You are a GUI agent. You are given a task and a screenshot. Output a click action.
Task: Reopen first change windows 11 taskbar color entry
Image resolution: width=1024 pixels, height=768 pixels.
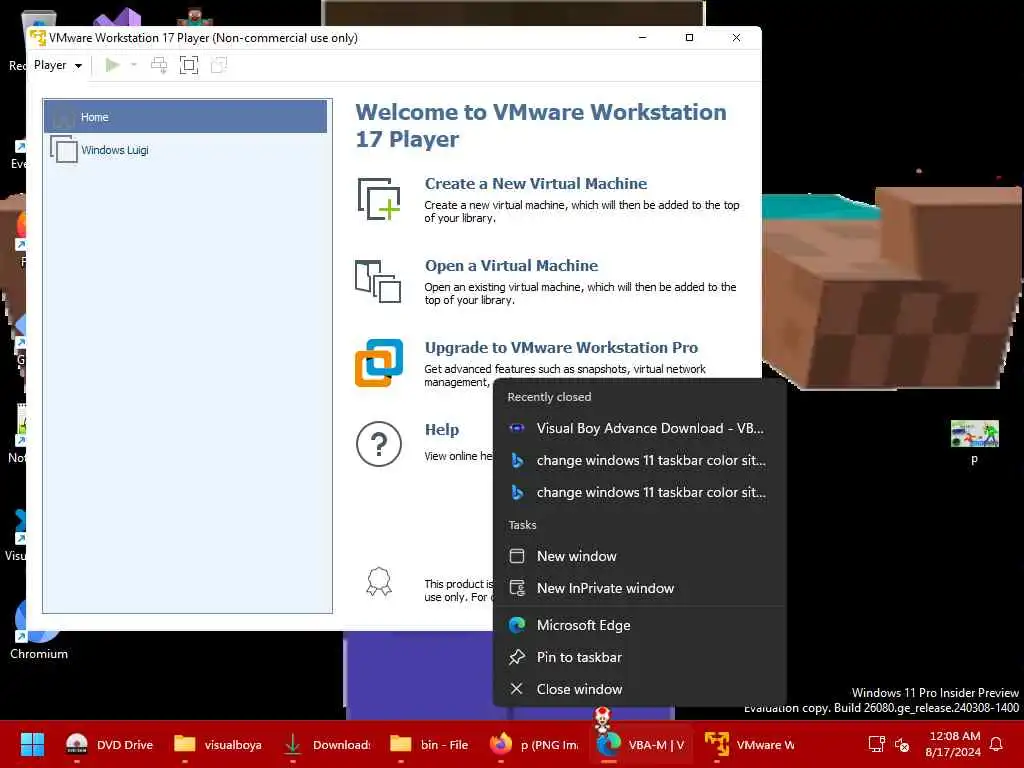(639, 460)
